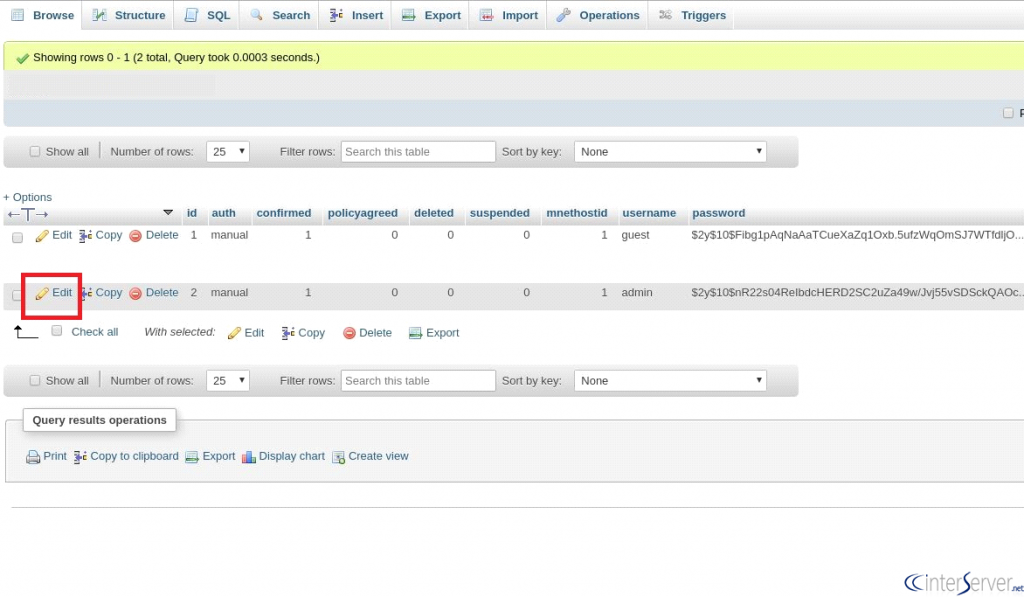The width and height of the screenshot is (1024, 597).
Task: Click the With selected Edit pencil icon
Action: [x=234, y=333]
